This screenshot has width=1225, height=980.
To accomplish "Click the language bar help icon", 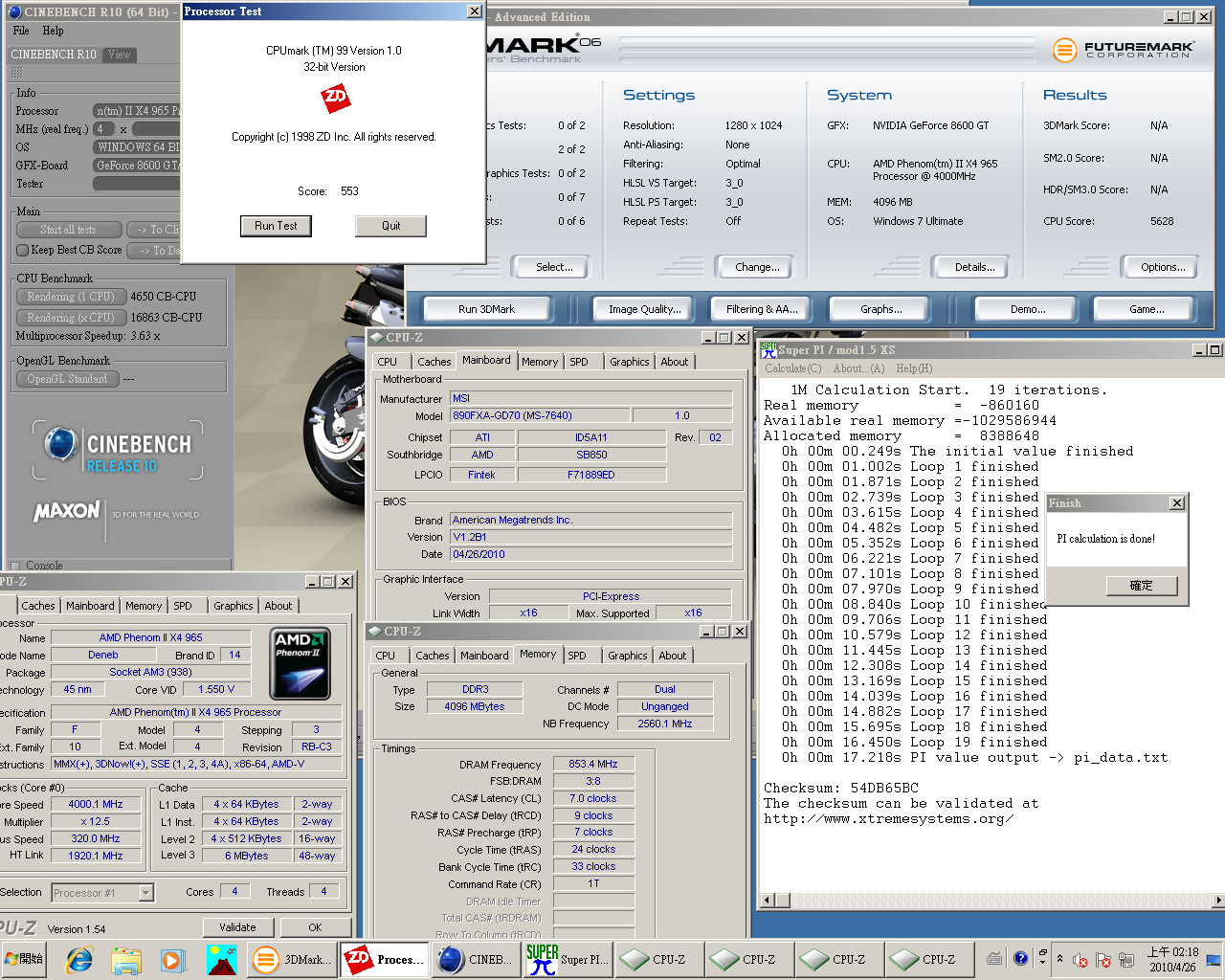I will [x=1020, y=958].
